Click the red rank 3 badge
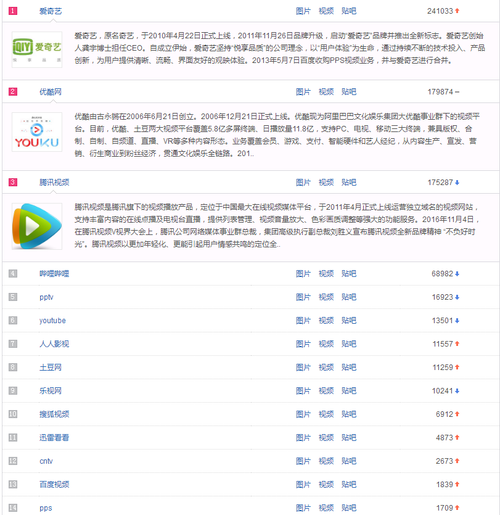 point(13,182)
